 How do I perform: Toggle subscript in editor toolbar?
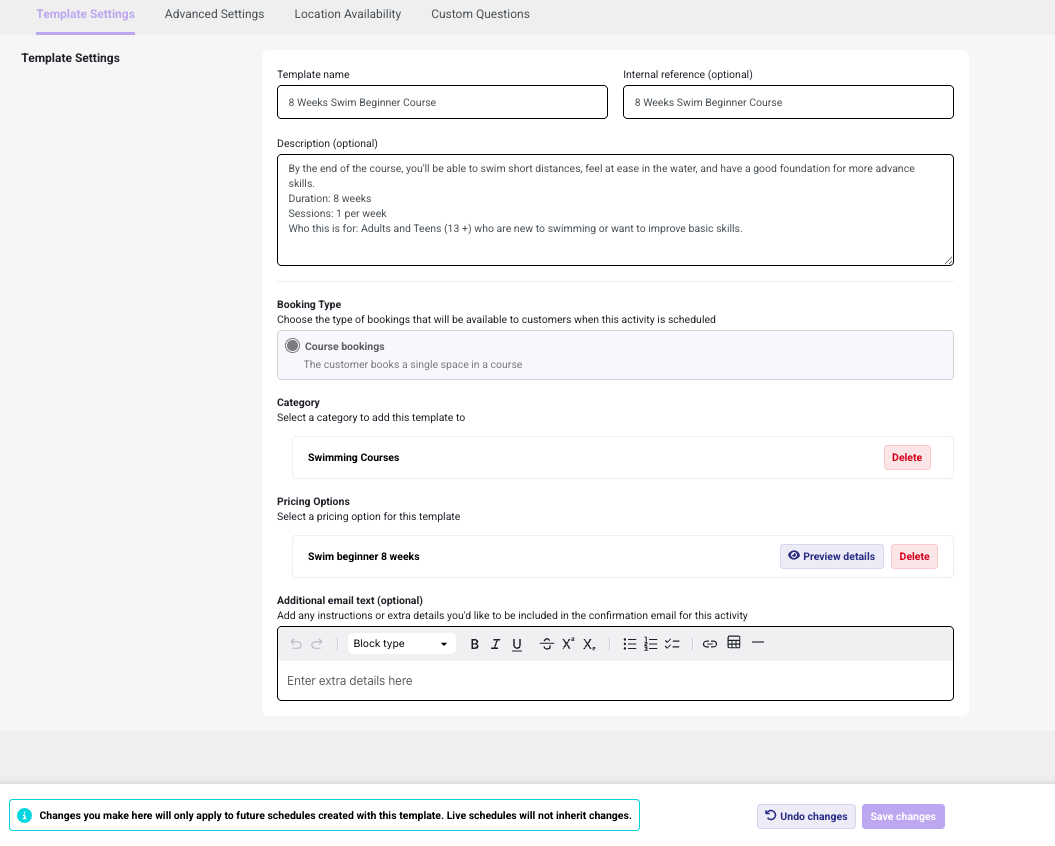pos(589,644)
